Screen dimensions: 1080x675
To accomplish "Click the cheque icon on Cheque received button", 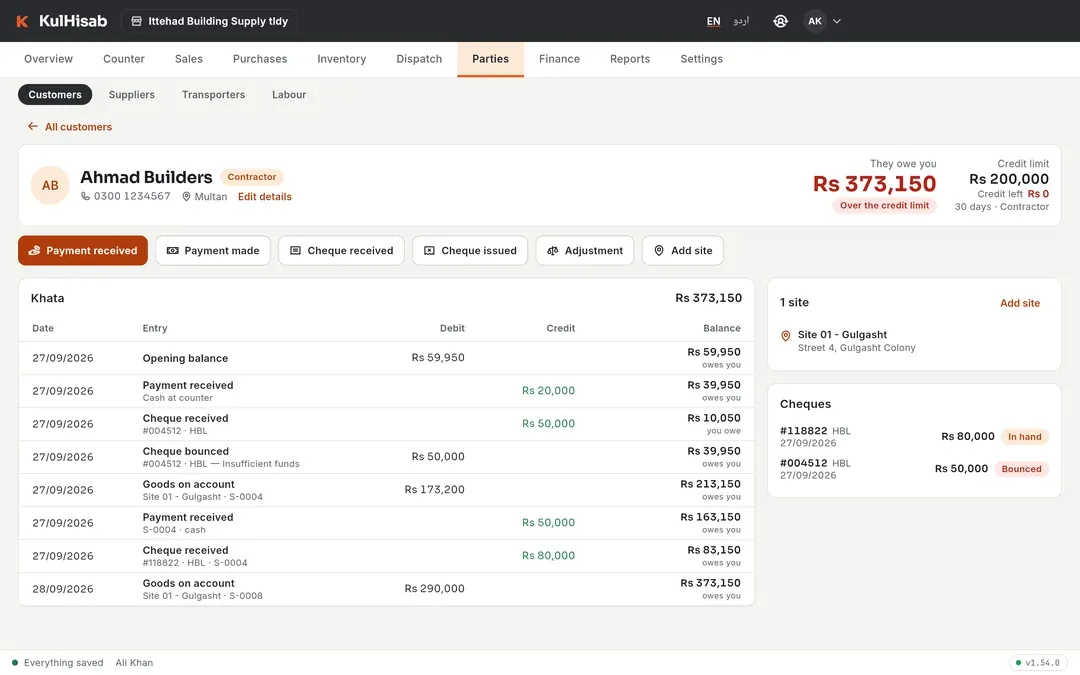I will (x=295, y=251).
